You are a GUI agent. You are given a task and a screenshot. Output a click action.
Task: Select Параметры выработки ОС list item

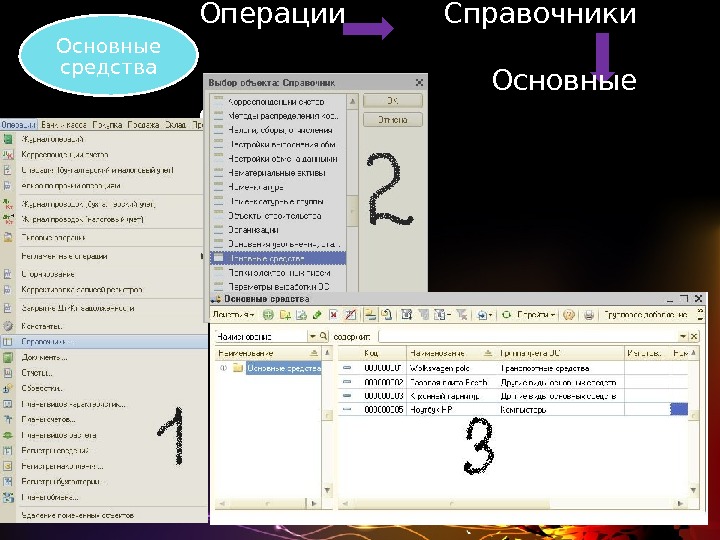279,287
